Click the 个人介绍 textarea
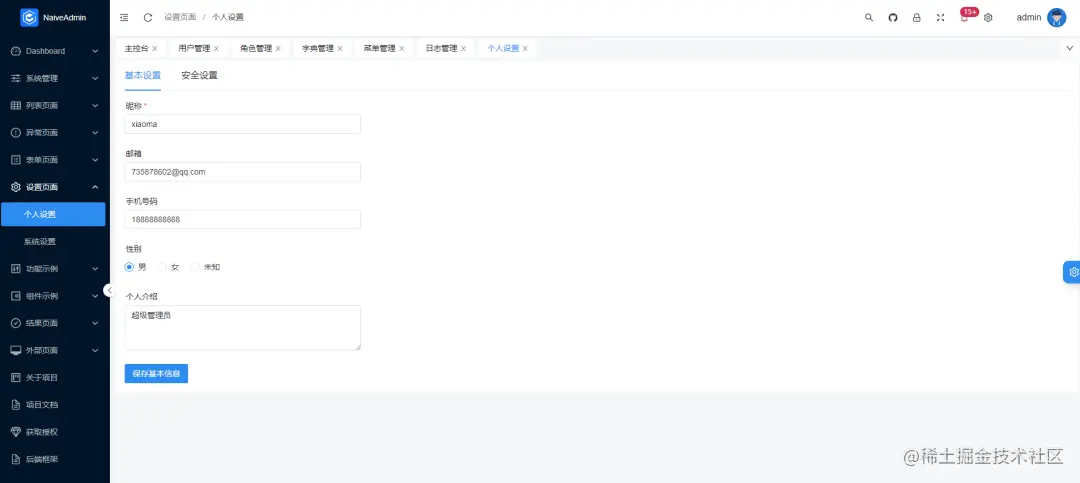The image size is (1080, 483). tap(242, 328)
